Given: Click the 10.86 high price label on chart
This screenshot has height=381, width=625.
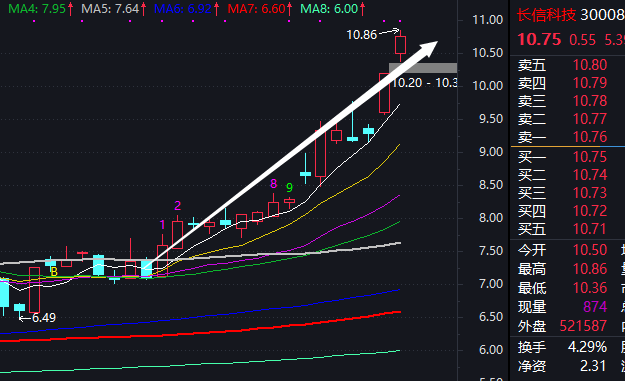Looking at the screenshot, I should click(362, 35).
